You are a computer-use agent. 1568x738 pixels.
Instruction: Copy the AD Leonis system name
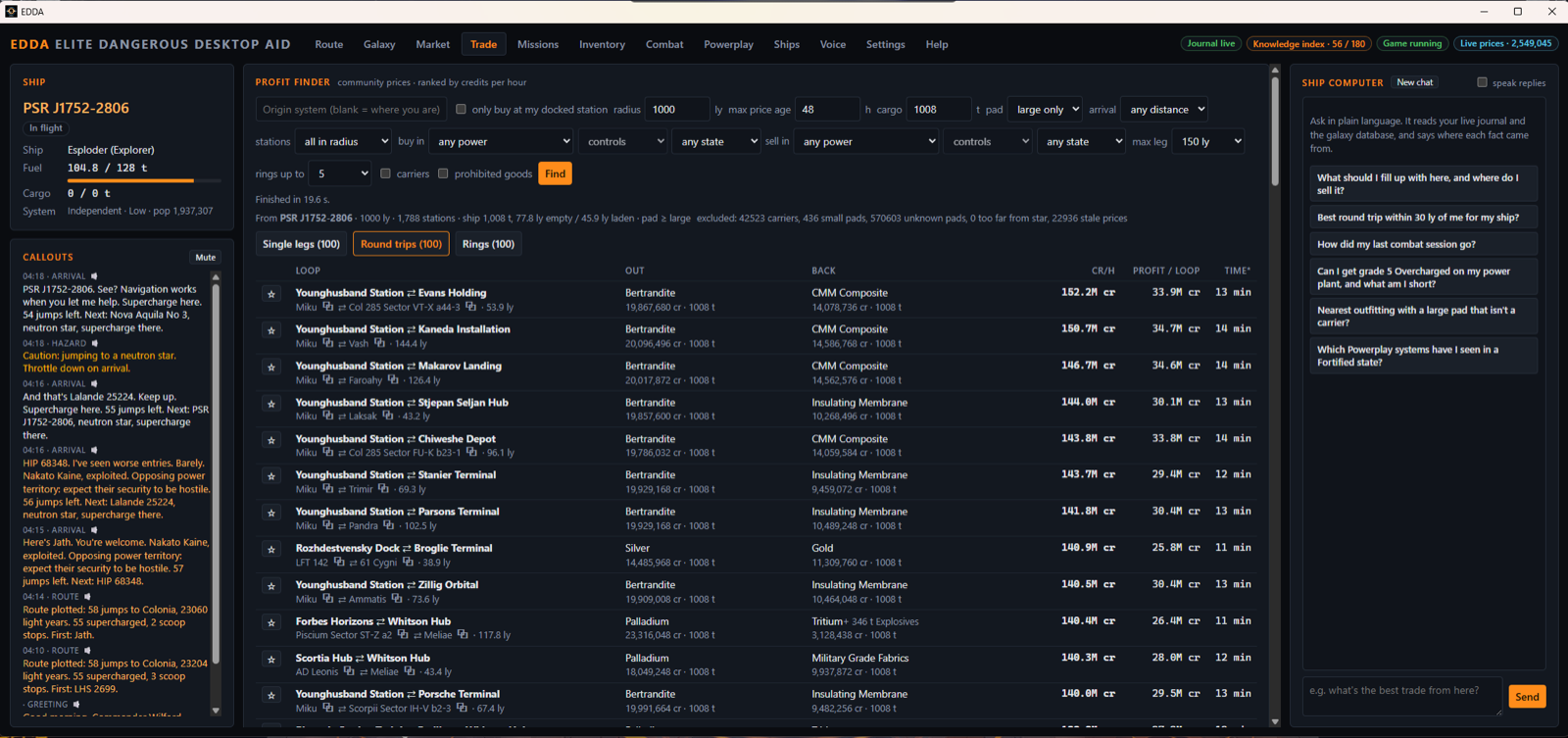point(348,671)
